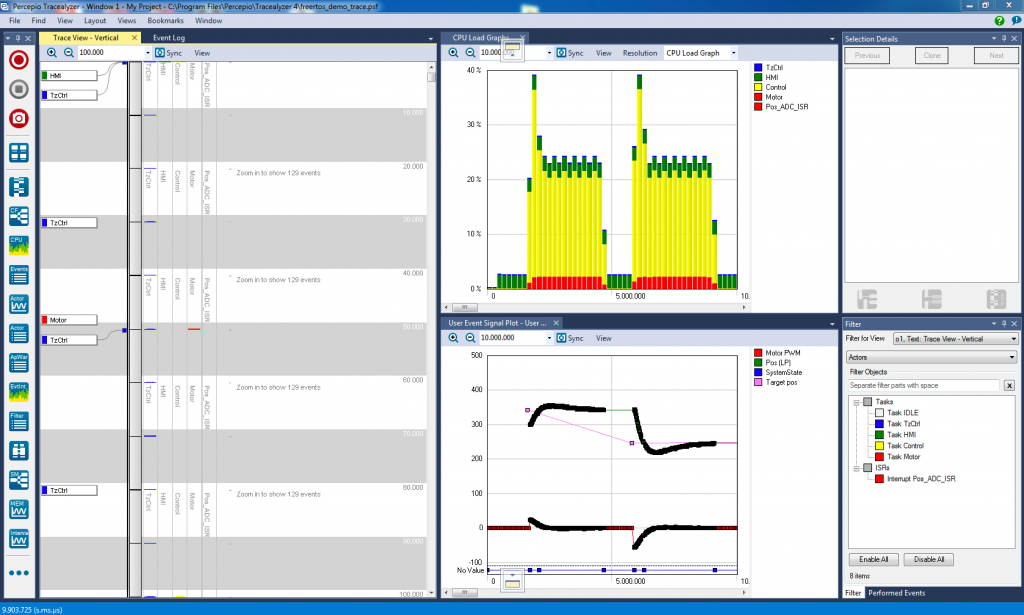This screenshot has width=1024, height=615.
Task: Open the Bookmarks menu
Action: pos(165,20)
